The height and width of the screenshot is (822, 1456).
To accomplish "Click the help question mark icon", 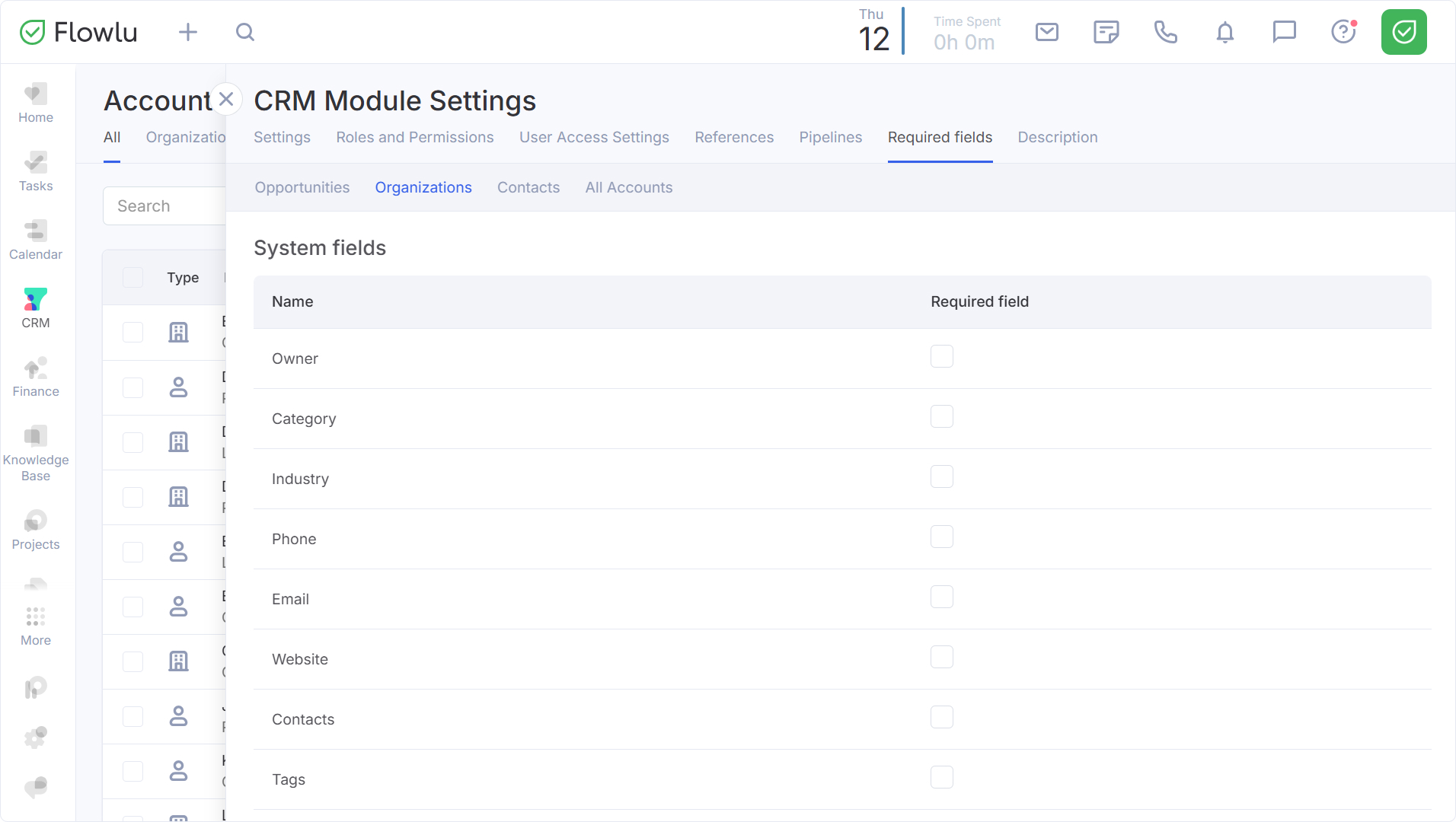I will coord(1343,32).
